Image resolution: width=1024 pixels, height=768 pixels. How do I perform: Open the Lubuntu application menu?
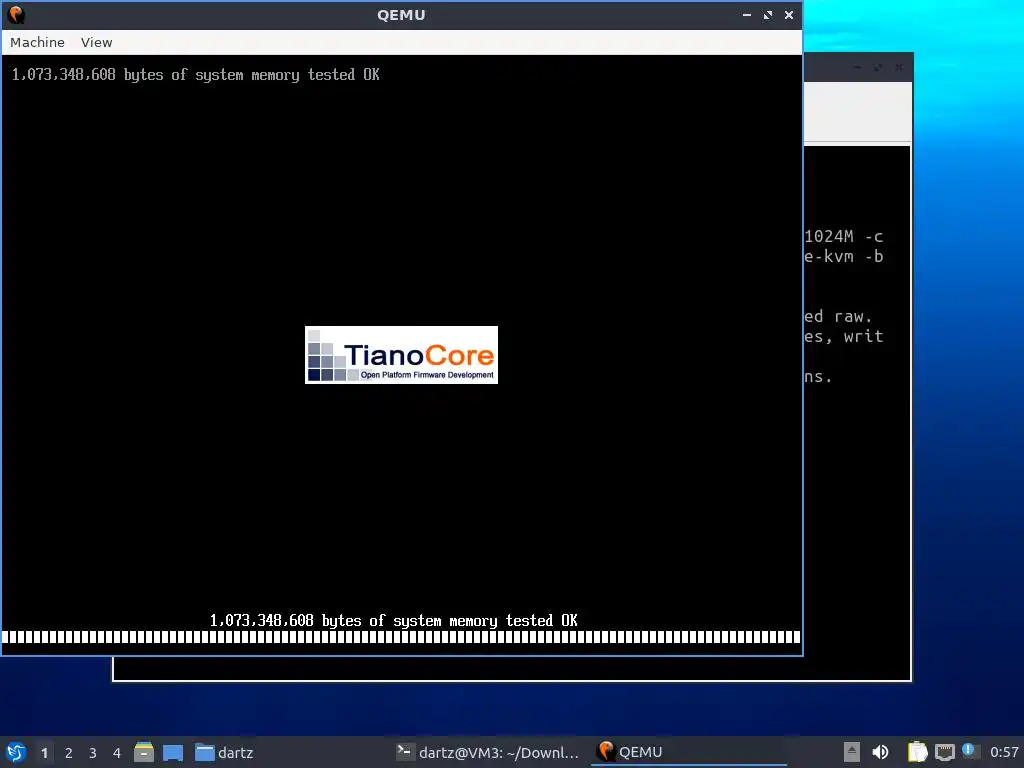coord(16,752)
